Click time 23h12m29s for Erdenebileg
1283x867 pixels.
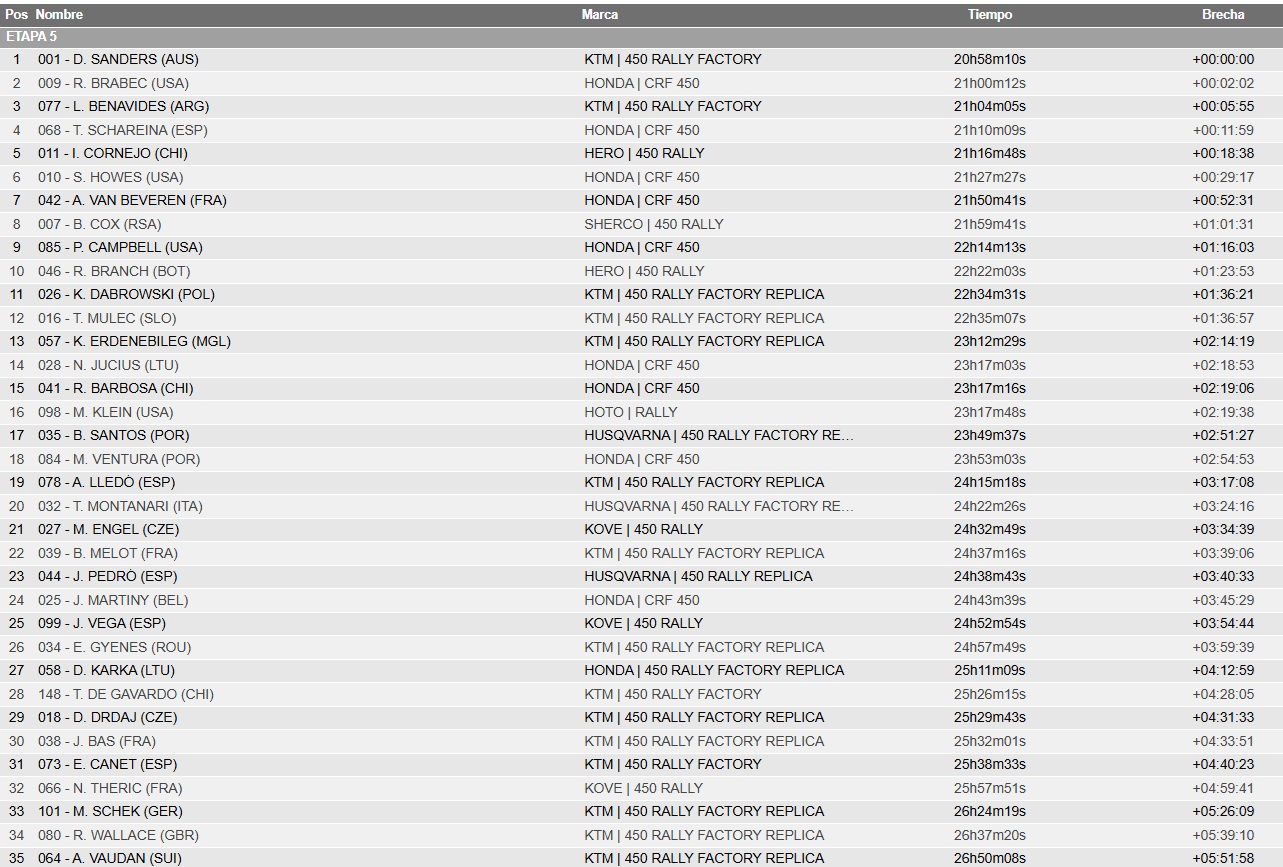point(990,341)
